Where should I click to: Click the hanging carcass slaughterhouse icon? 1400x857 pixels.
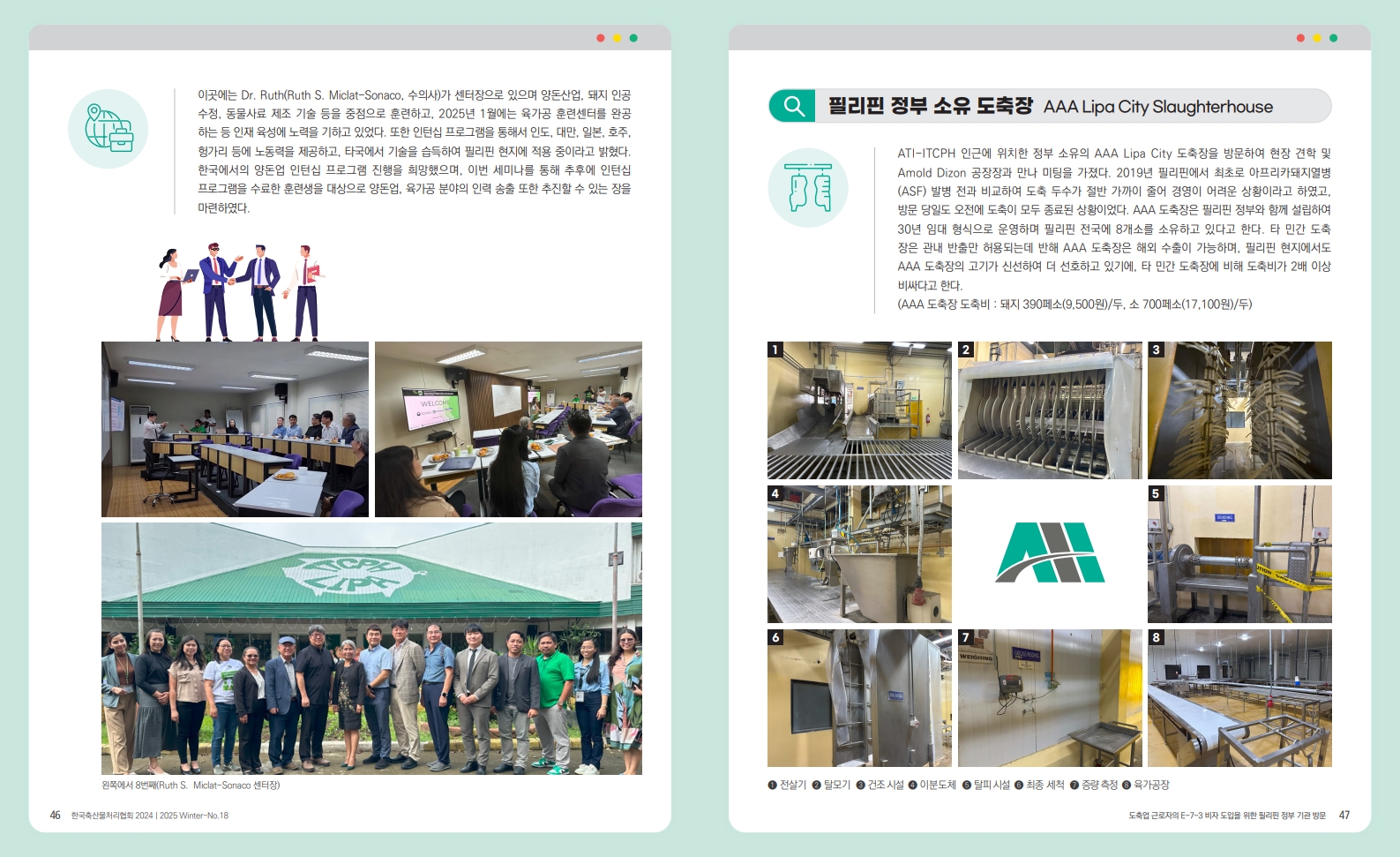[x=808, y=187]
